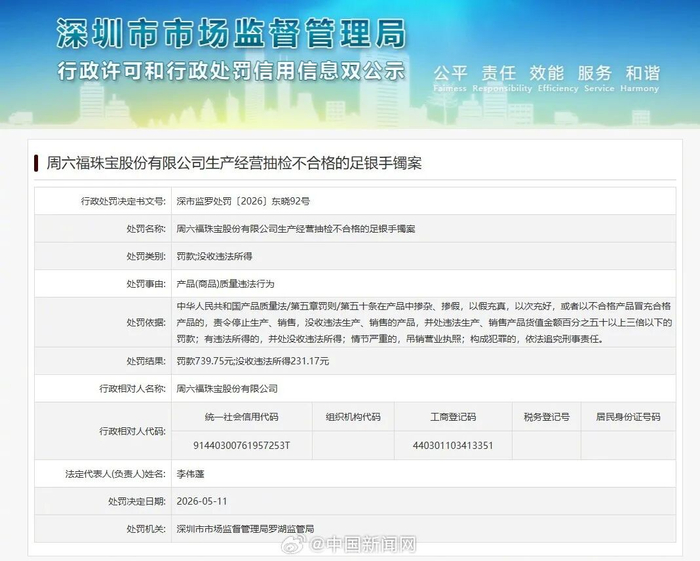Select the result 罚款739.75元;没收违法所得231.17元
This screenshot has width=700, height=561.
(x=253, y=361)
